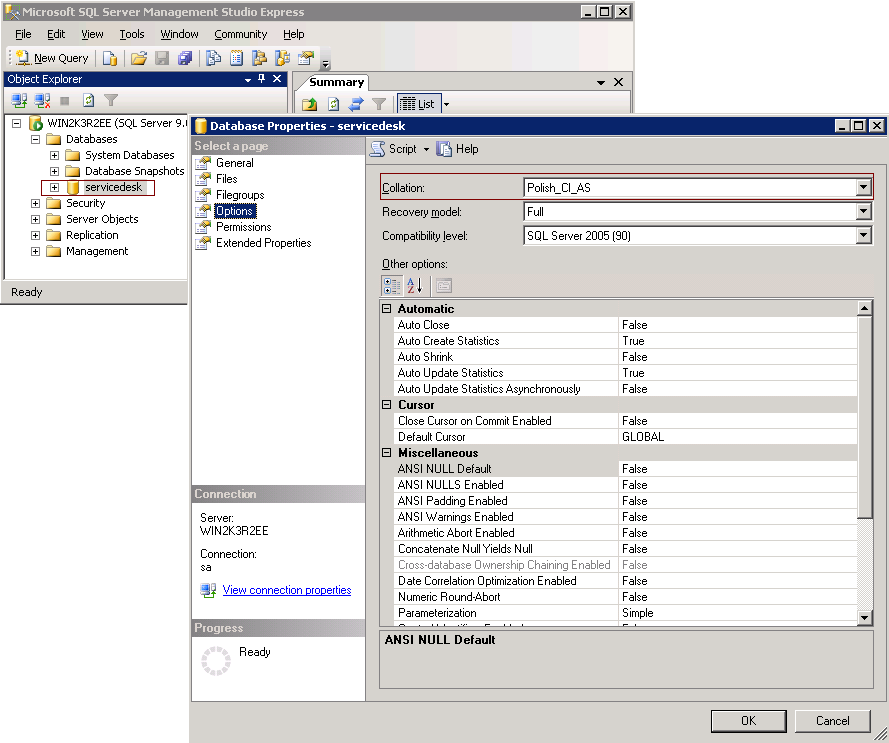Click the New Query toolbar button
The height and width of the screenshot is (743, 889).
pyautogui.click(x=52, y=58)
